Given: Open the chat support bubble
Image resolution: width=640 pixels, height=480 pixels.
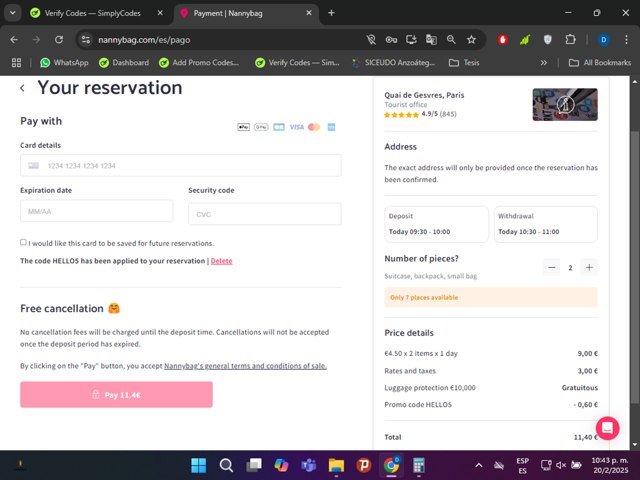Looking at the screenshot, I should point(607,428).
